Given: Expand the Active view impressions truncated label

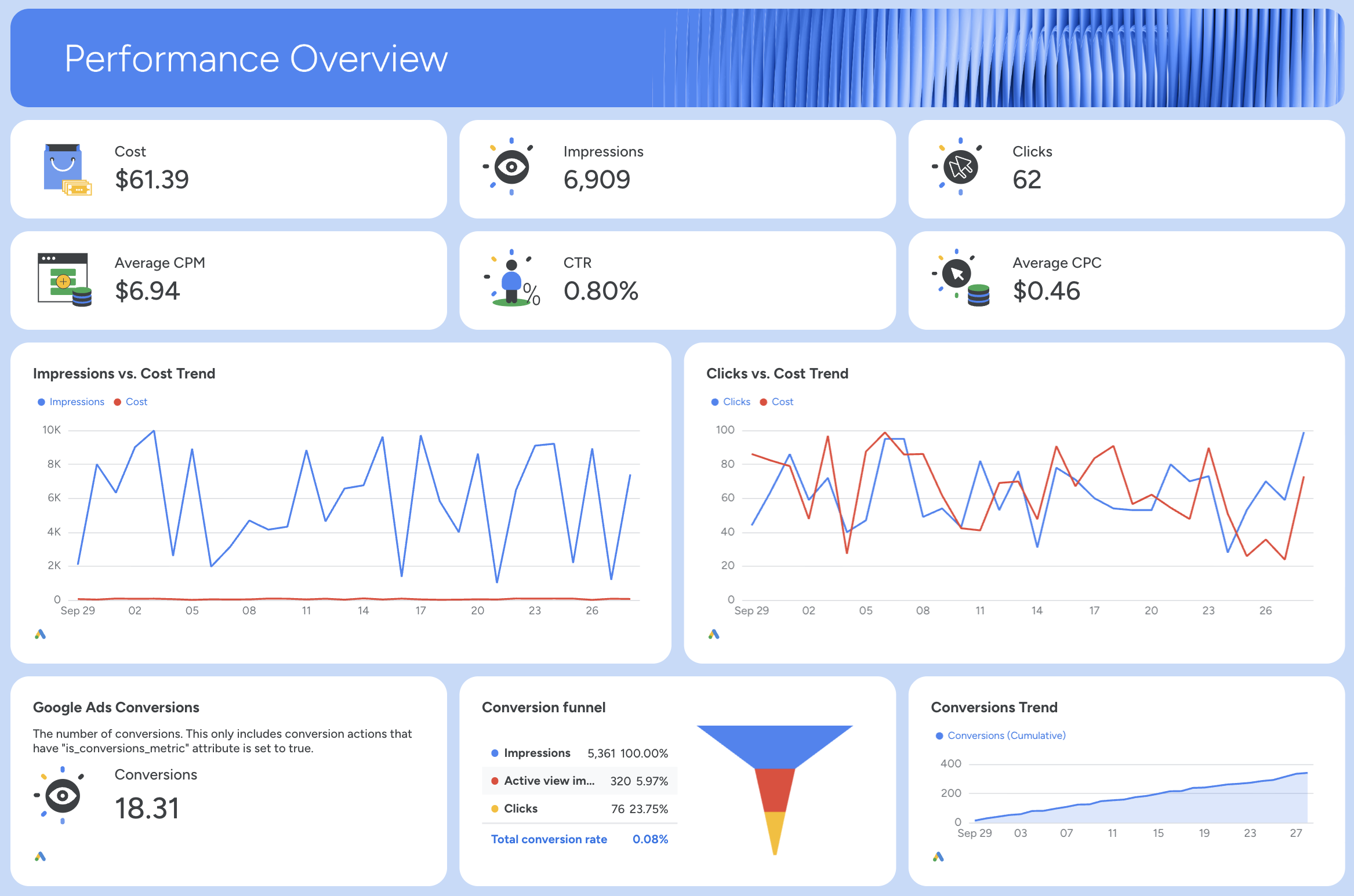Looking at the screenshot, I should [549, 781].
